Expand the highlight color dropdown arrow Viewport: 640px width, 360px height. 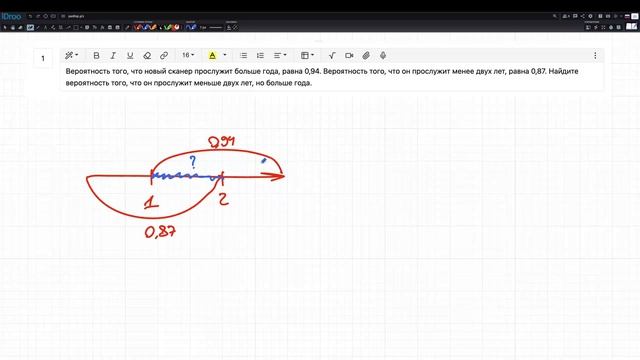(x=224, y=55)
